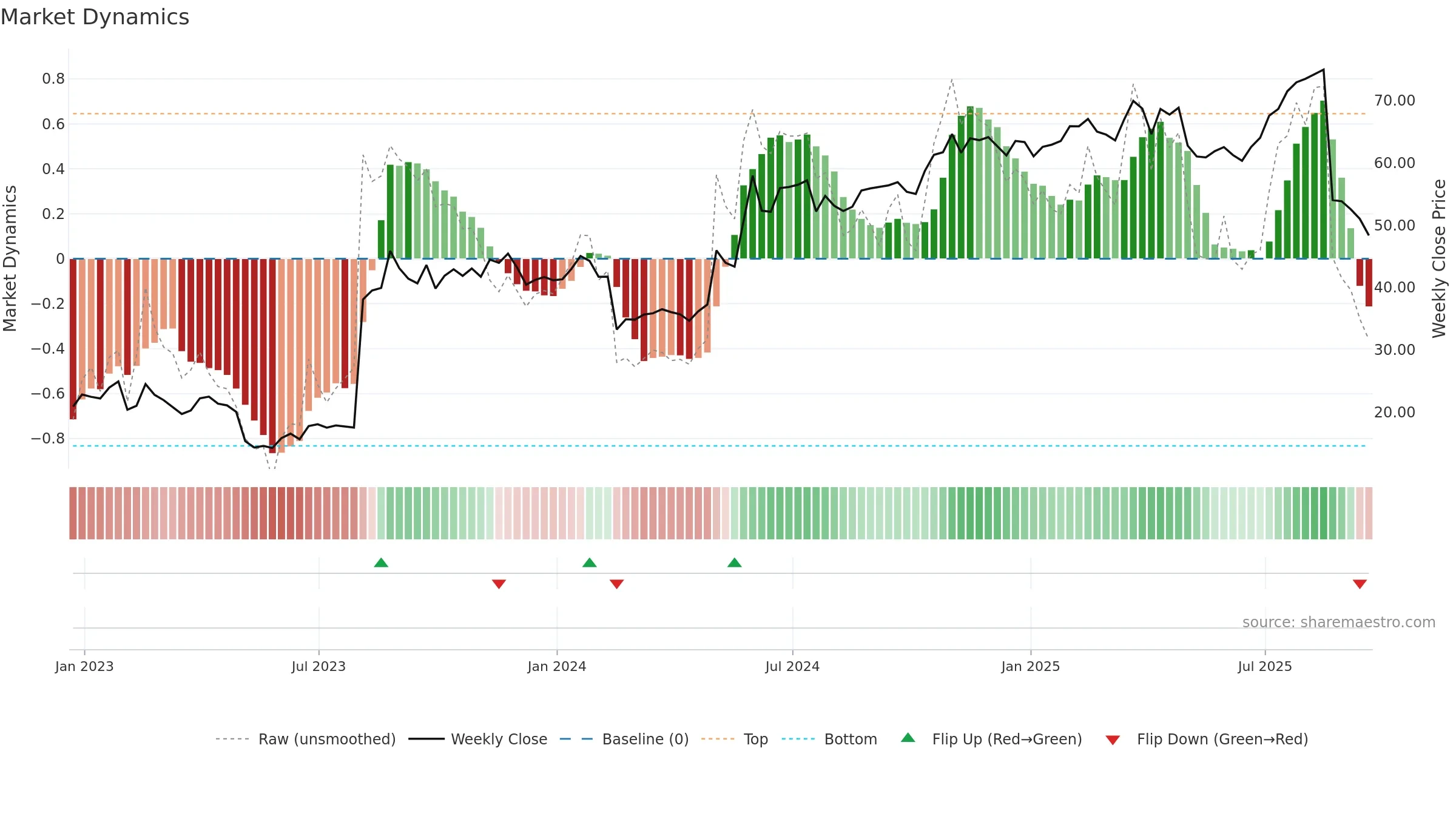Image resolution: width=1456 pixels, height=819 pixels.
Task: Click the Flip Up (Red→Green) legend label
Action: click(x=1007, y=739)
